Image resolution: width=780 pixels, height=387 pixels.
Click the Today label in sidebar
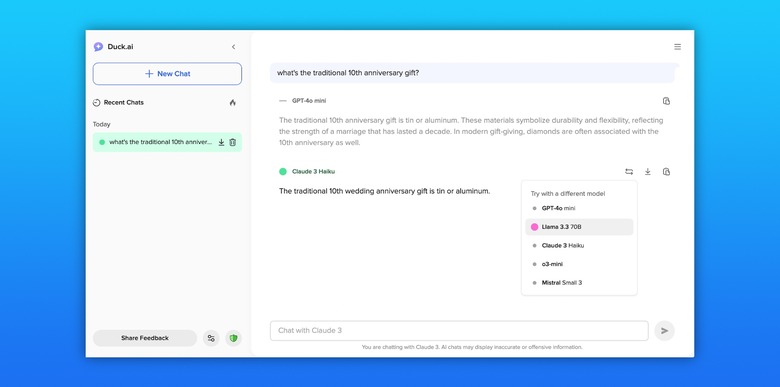click(x=101, y=124)
